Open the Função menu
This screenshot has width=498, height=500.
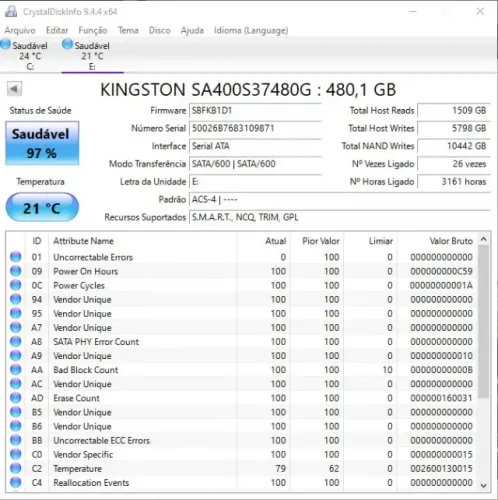[93, 30]
